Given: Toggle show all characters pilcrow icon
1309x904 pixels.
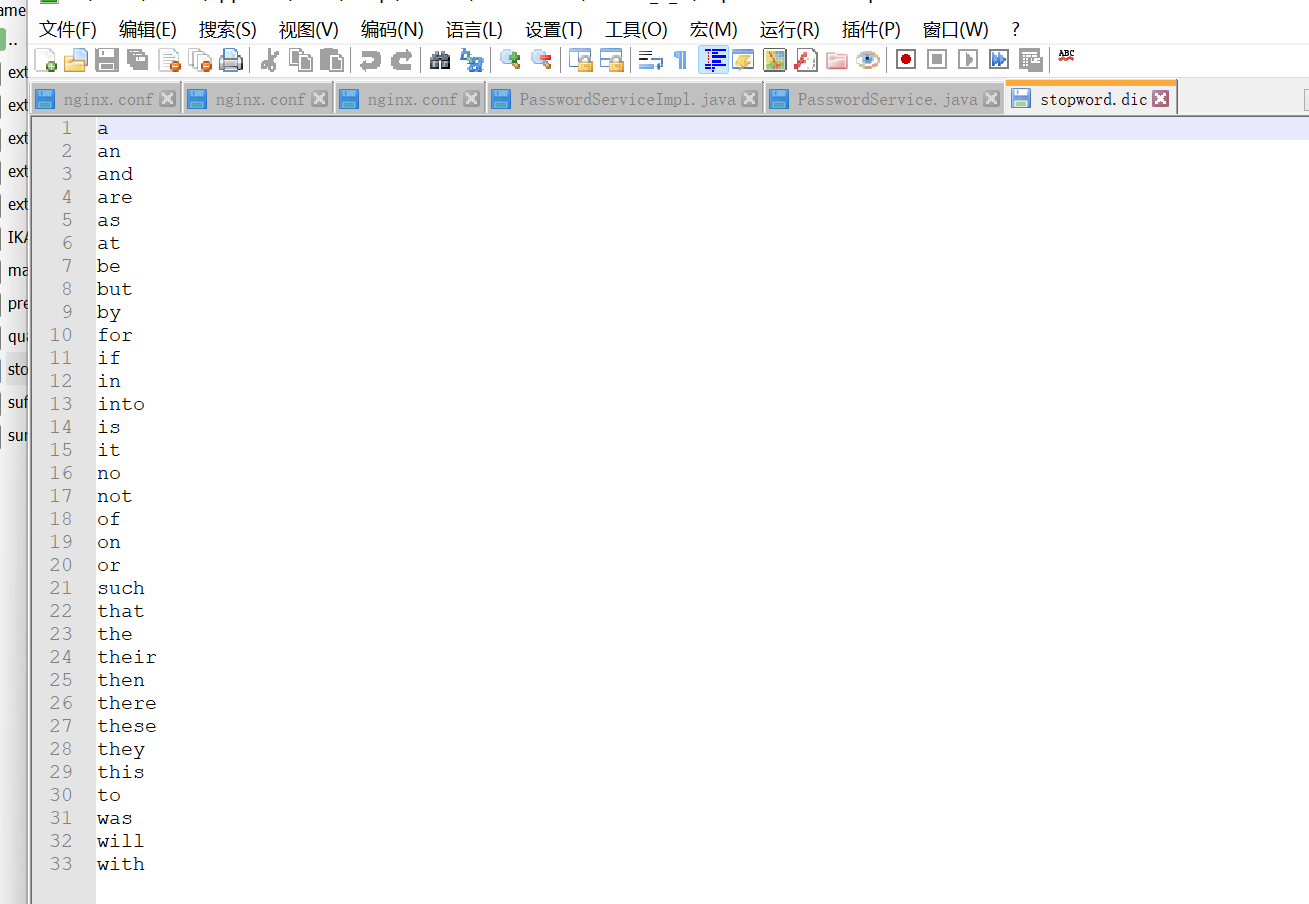Looking at the screenshot, I should tap(681, 60).
